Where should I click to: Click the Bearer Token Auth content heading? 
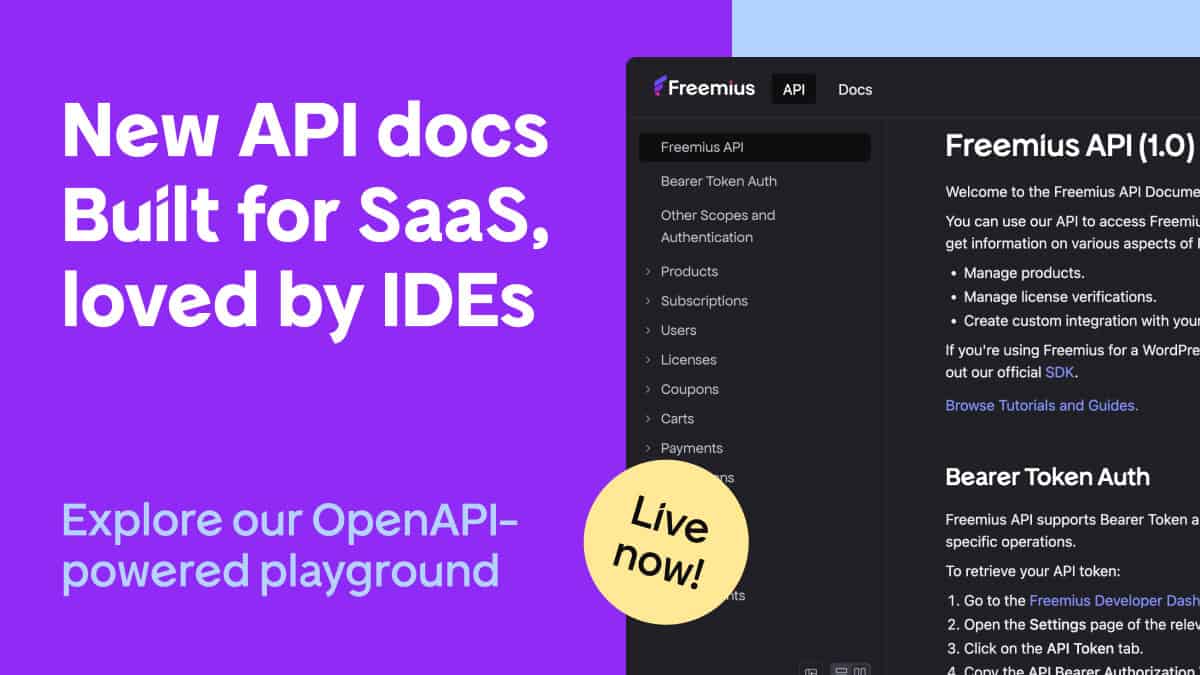coord(1047,477)
